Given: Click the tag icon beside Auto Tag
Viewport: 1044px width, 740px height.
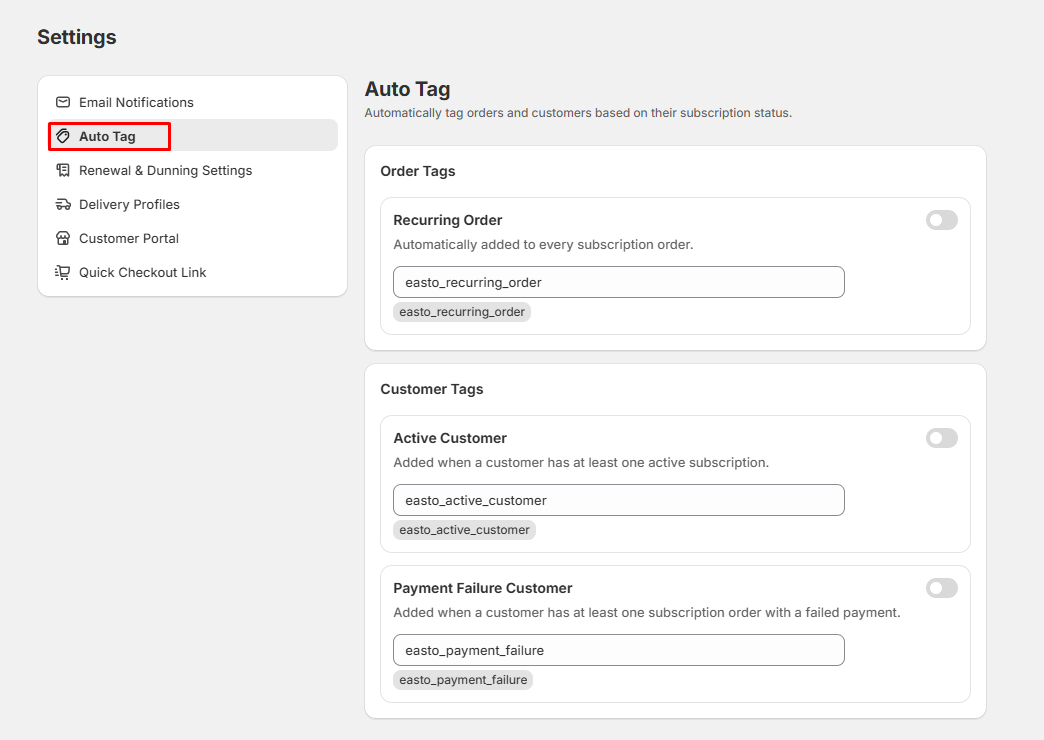Looking at the screenshot, I should pos(63,136).
